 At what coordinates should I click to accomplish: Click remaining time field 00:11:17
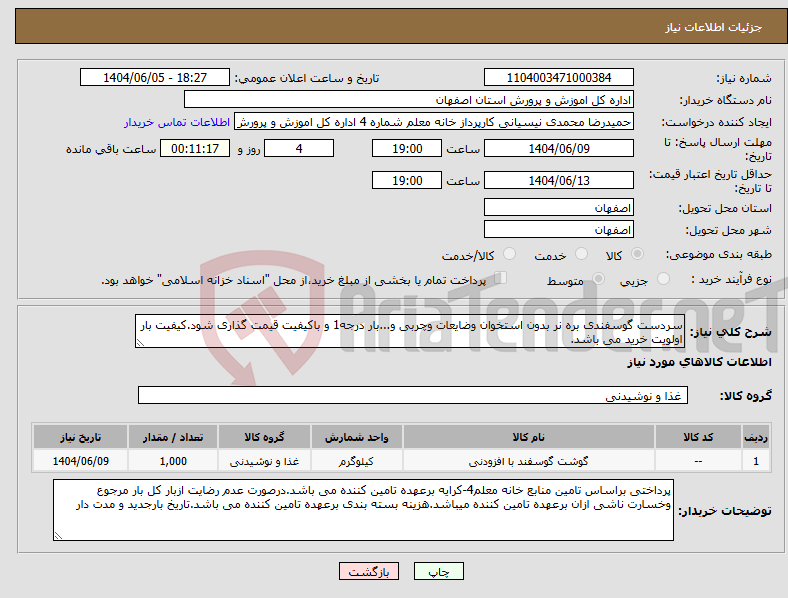tap(195, 149)
